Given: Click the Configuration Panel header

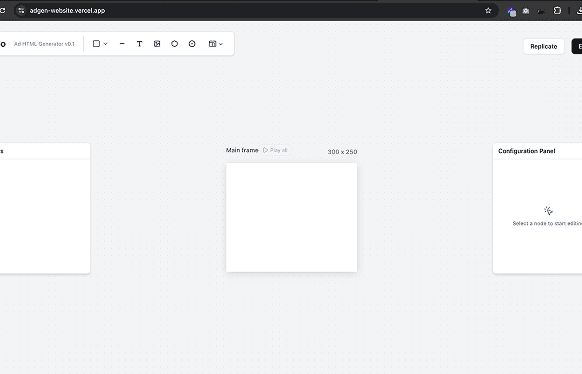Looking at the screenshot, I should click(527, 151).
